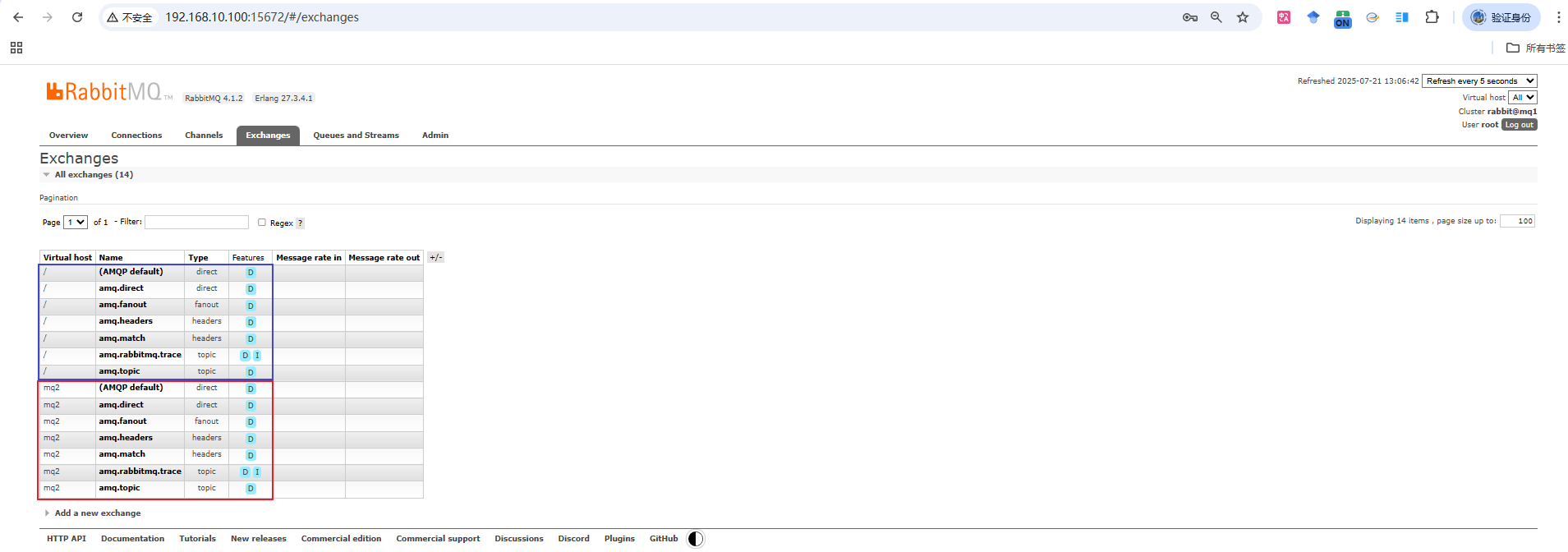Reload the page with the refresh icon
Viewport: 1568px width, 552px height.
[x=77, y=17]
